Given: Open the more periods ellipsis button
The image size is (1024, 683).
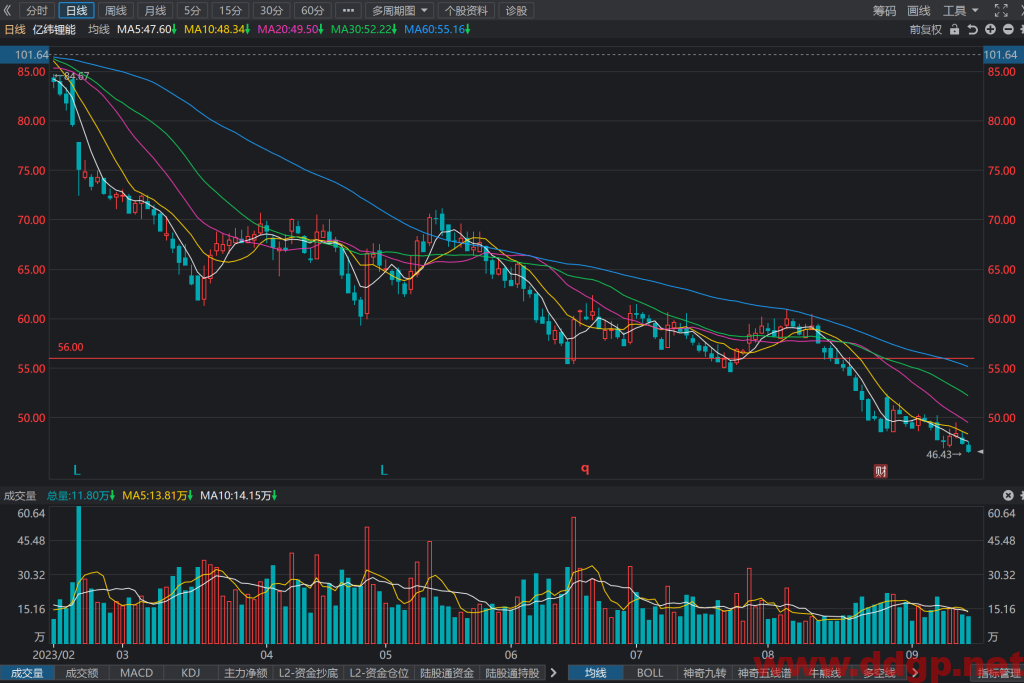Looking at the screenshot, I should [348, 10].
